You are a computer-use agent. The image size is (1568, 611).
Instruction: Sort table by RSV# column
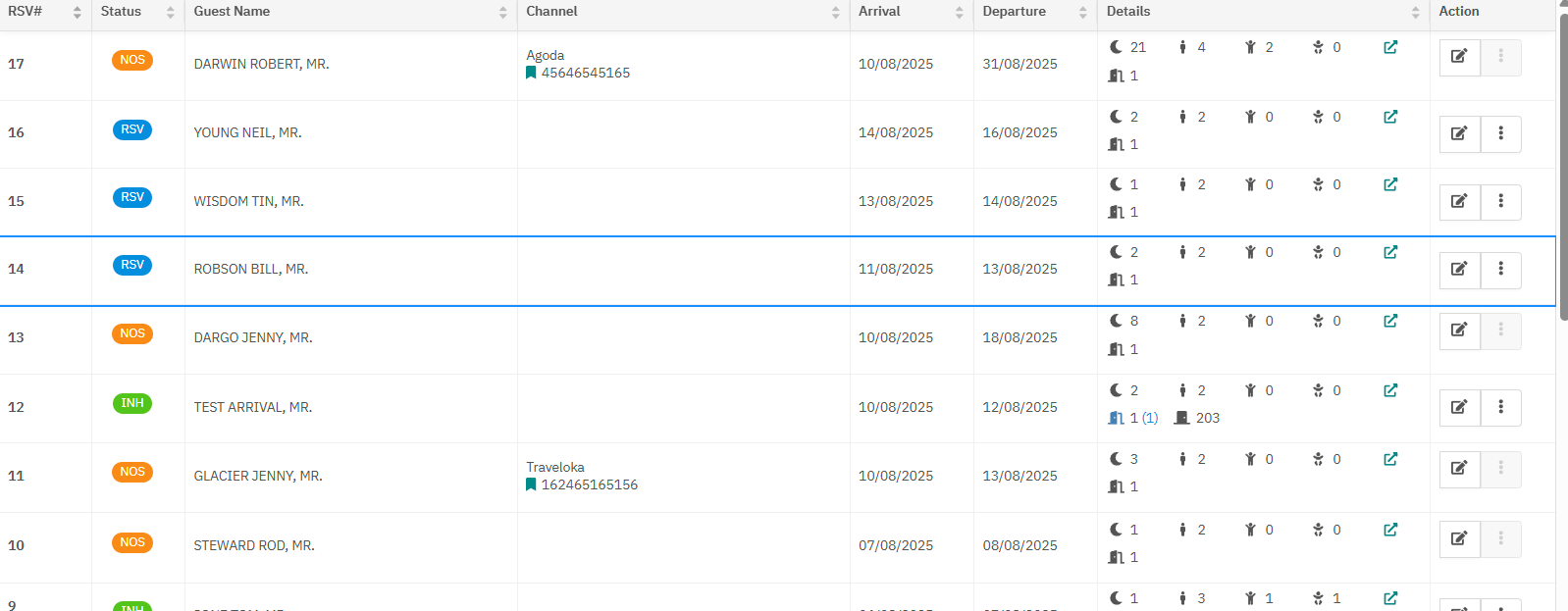[77, 12]
